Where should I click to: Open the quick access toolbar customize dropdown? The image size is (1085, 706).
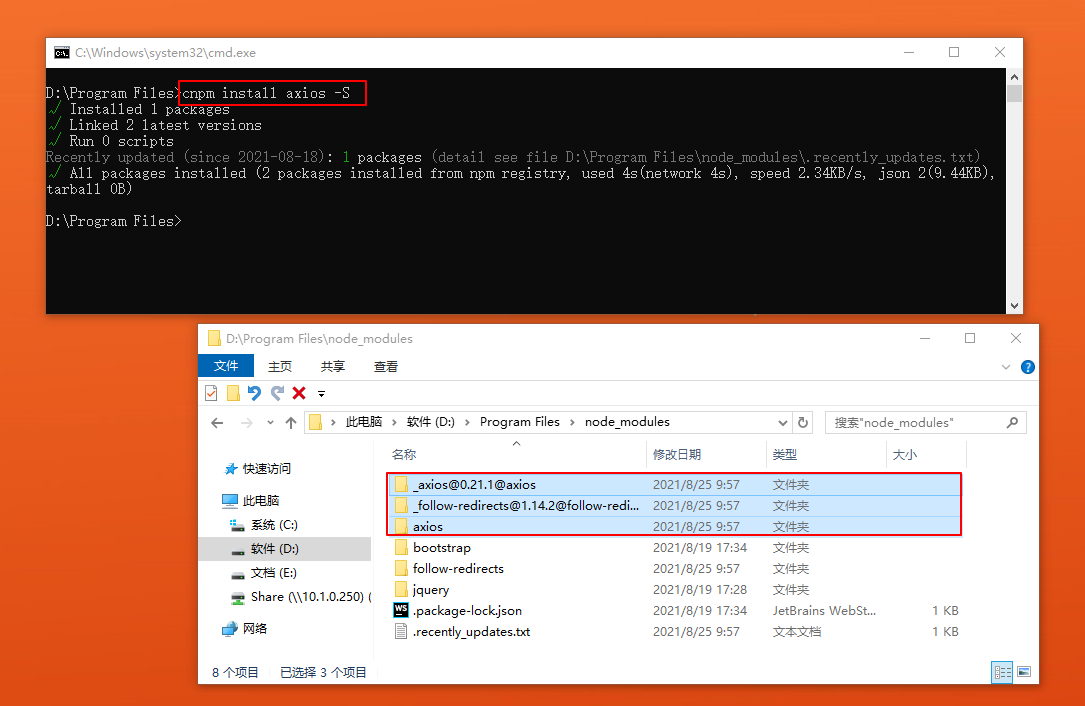point(321,394)
